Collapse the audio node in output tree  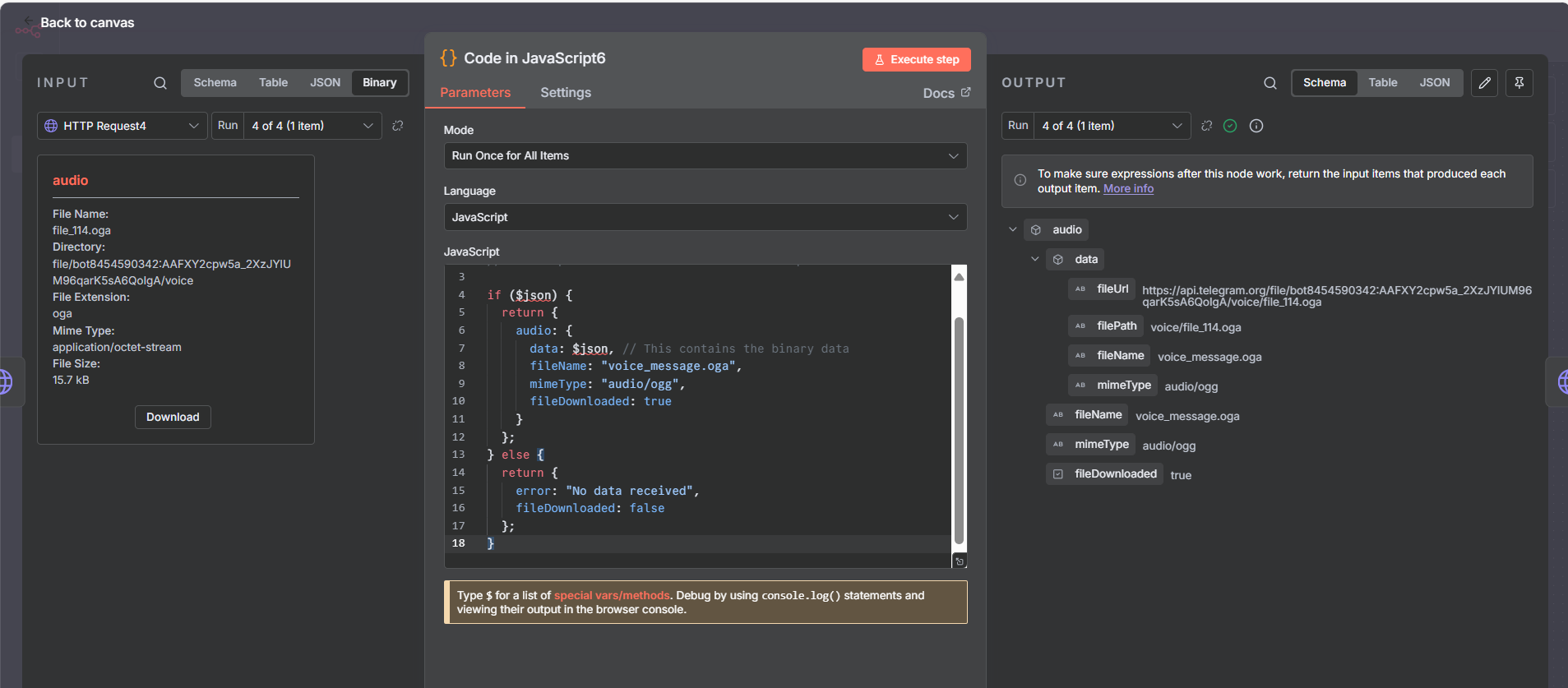pos(1012,229)
